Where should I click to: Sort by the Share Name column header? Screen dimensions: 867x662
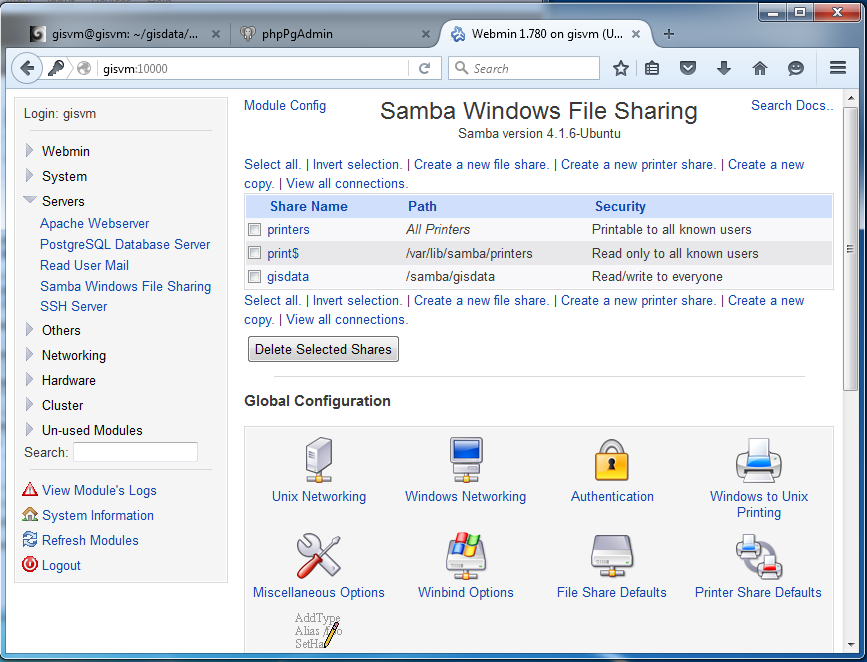[x=309, y=206]
